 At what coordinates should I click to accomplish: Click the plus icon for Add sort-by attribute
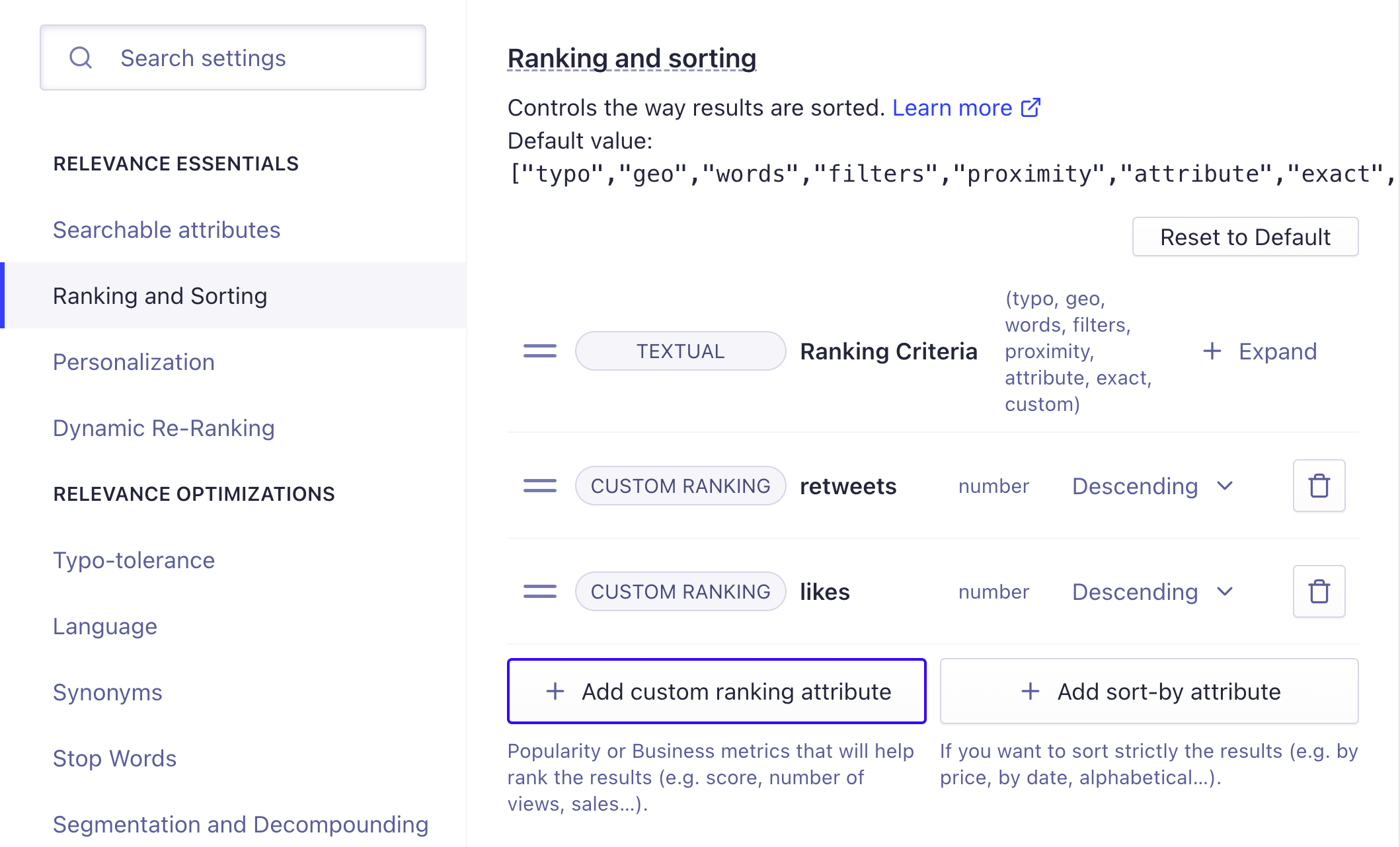1029,691
